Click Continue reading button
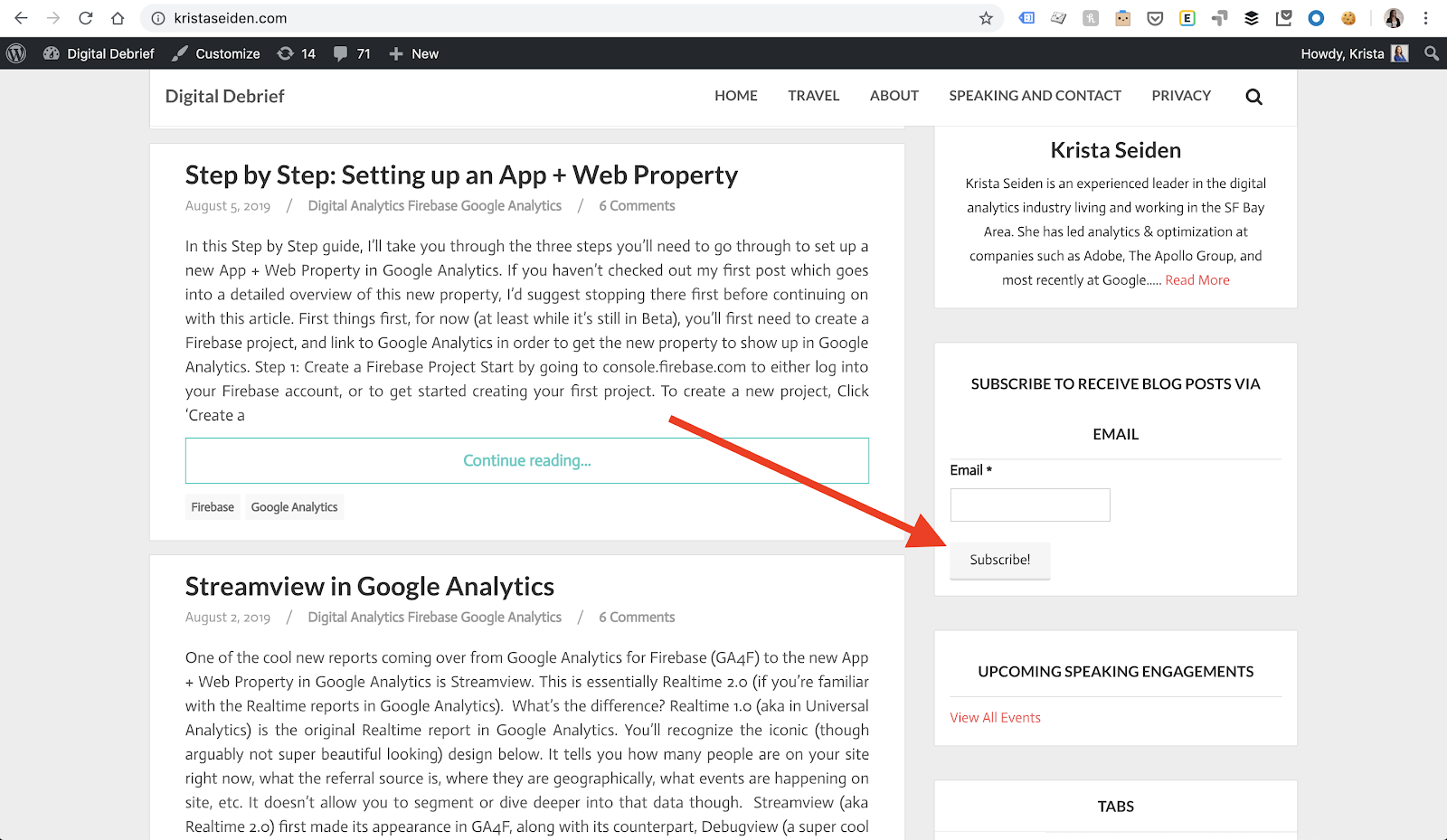The width and height of the screenshot is (1447, 840). (527, 460)
